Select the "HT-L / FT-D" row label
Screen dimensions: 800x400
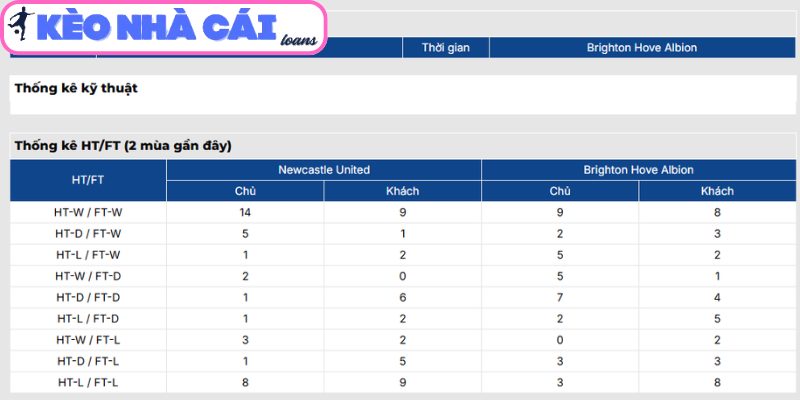point(88,319)
